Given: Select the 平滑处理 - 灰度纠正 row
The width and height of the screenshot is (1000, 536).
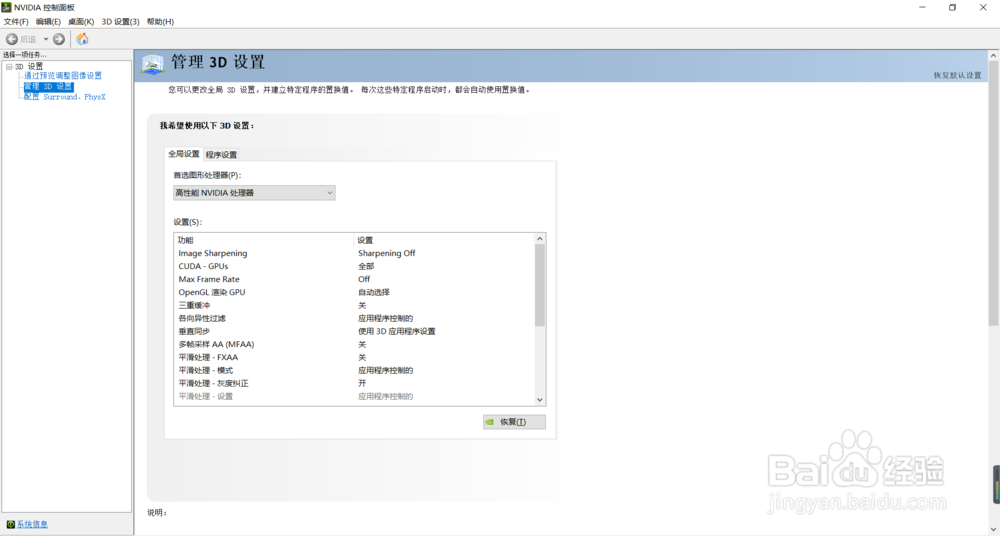Looking at the screenshot, I should click(355, 383).
